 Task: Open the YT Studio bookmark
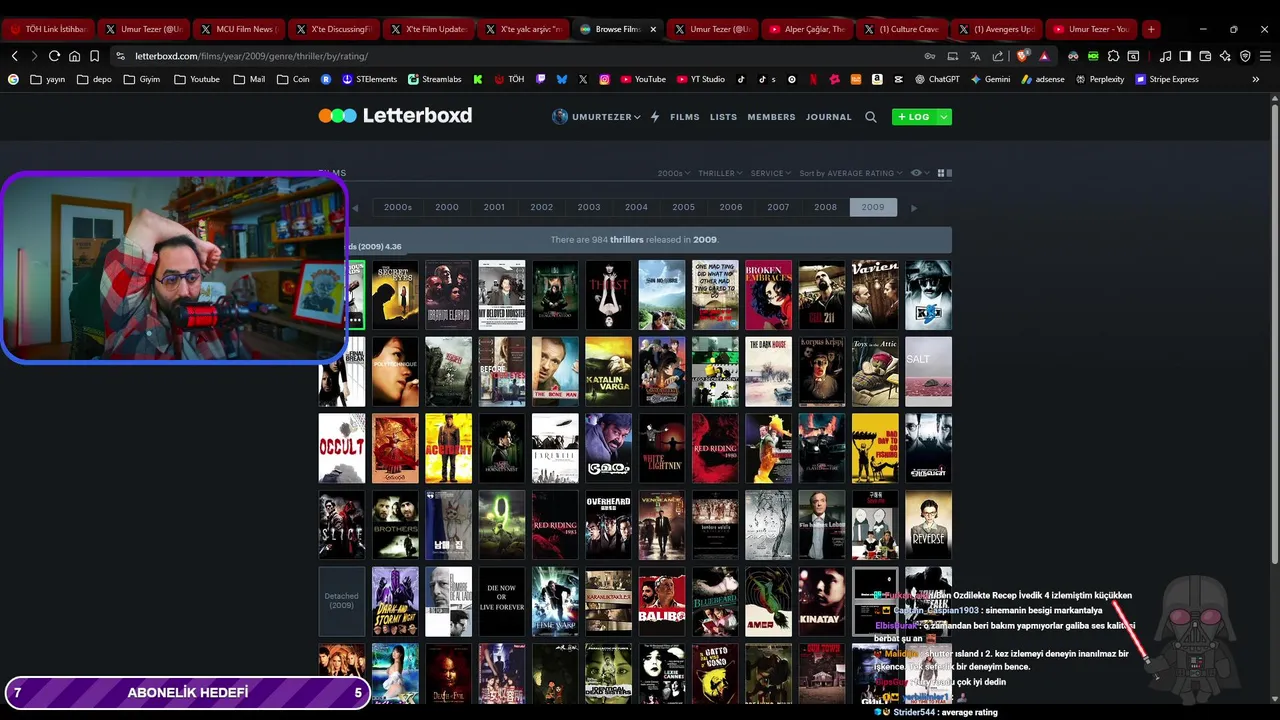(701, 79)
